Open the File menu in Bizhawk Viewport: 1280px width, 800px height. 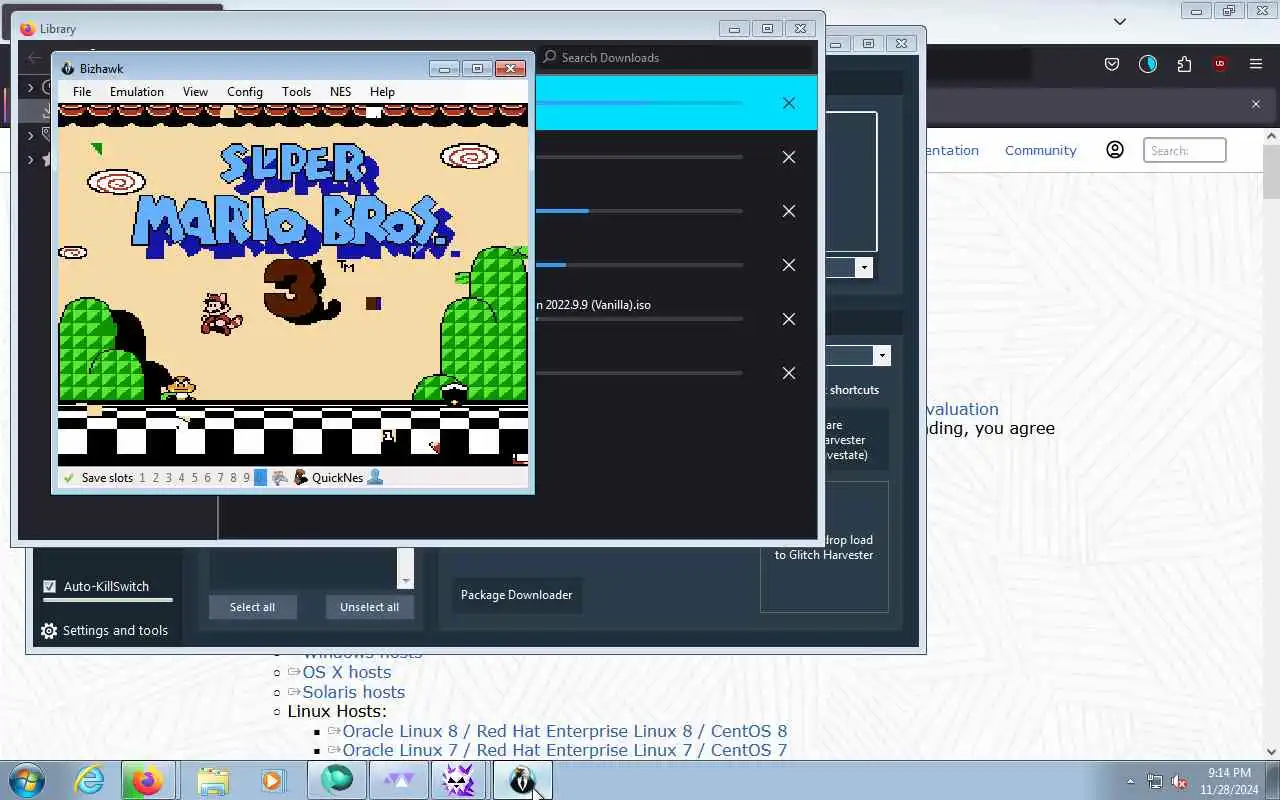82,91
